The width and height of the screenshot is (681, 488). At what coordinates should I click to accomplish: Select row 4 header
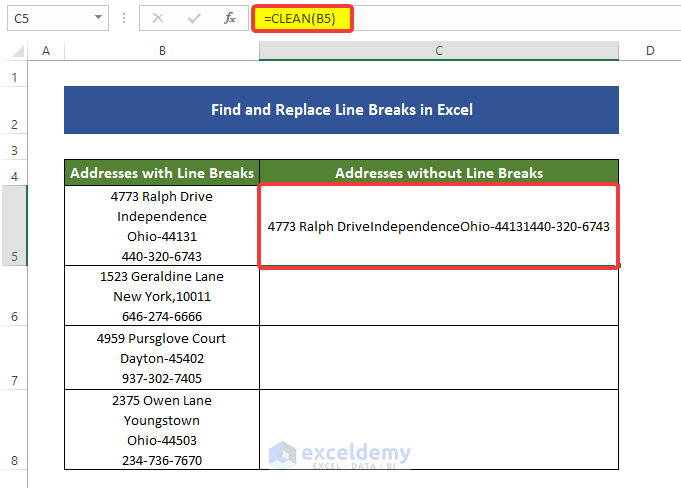point(14,173)
